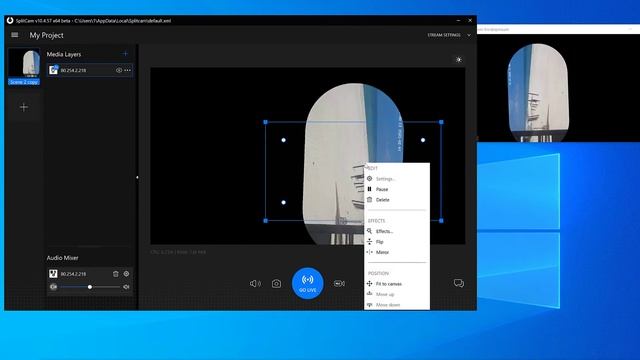Click the panel collapse handle beside Media Layers
This screenshot has height=360, width=640.
tap(137, 178)
